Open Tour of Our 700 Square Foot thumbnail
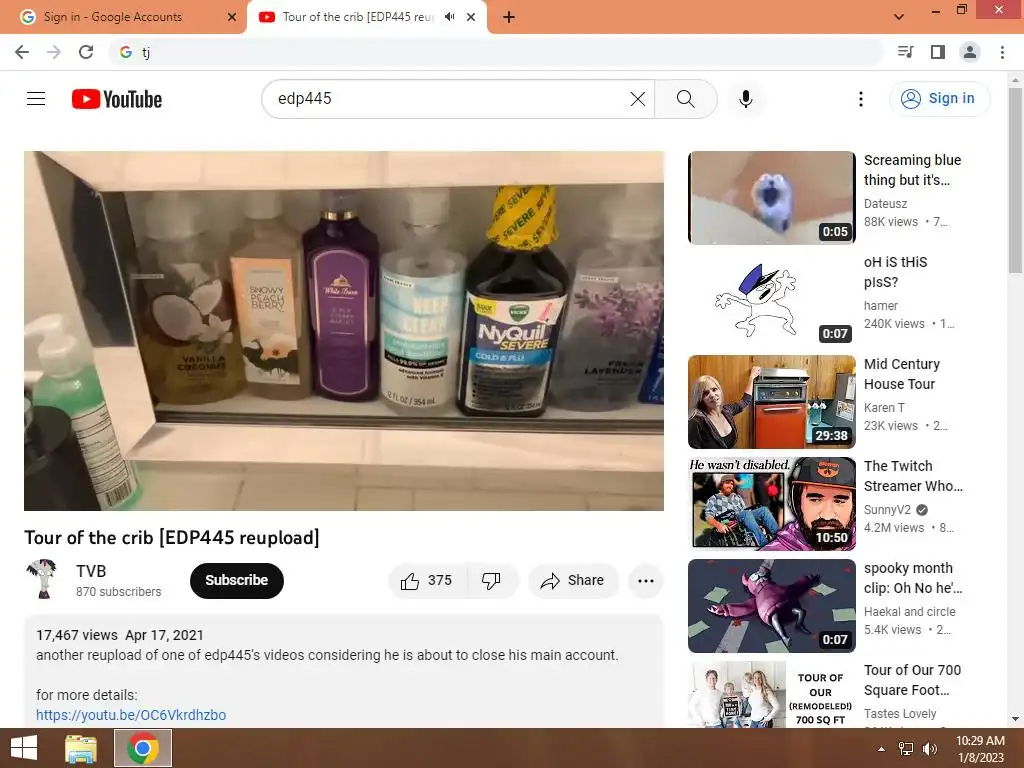 tap(771, 694)
